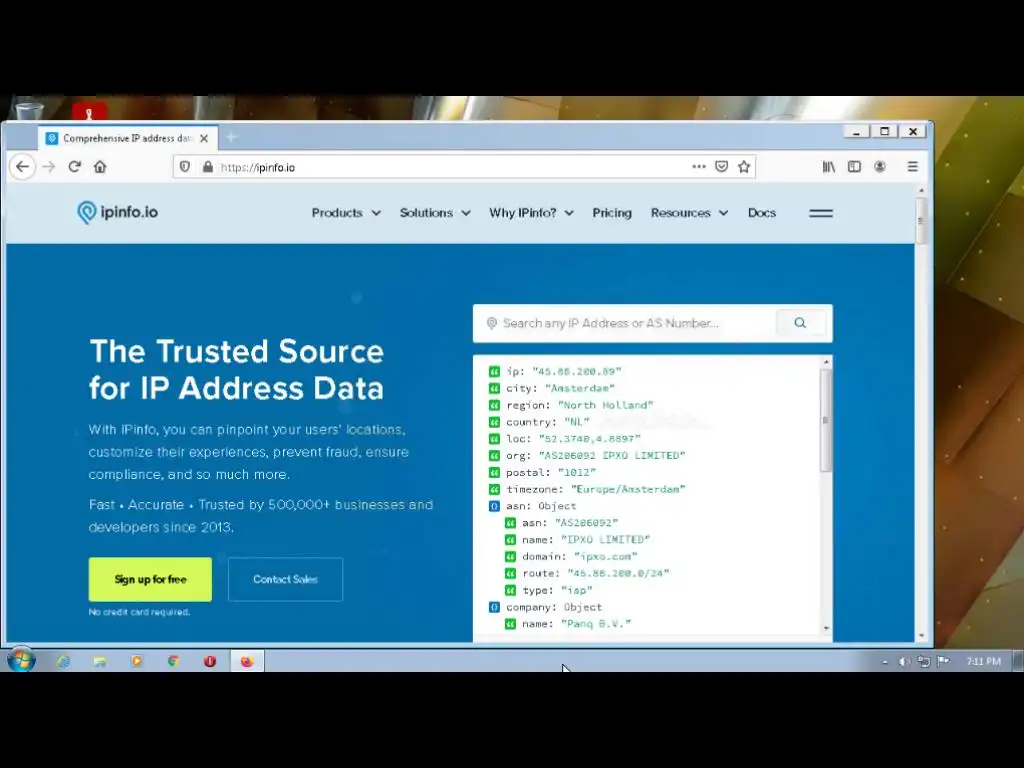1024x768 pixels.
Task: Click the 7:11 PM system clock
Action: [984, 662]
